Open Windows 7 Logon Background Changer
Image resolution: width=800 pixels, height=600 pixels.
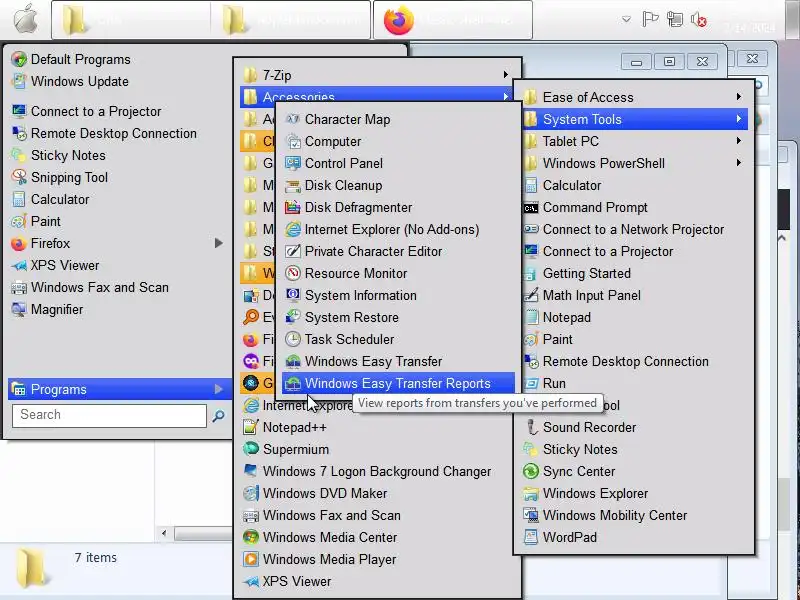[378, 471]
